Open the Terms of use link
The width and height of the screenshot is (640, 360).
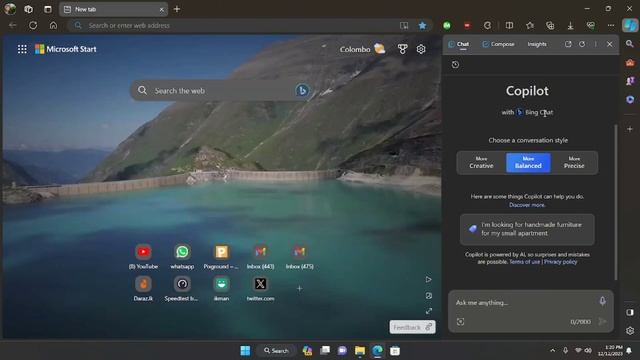click(524, 262)
